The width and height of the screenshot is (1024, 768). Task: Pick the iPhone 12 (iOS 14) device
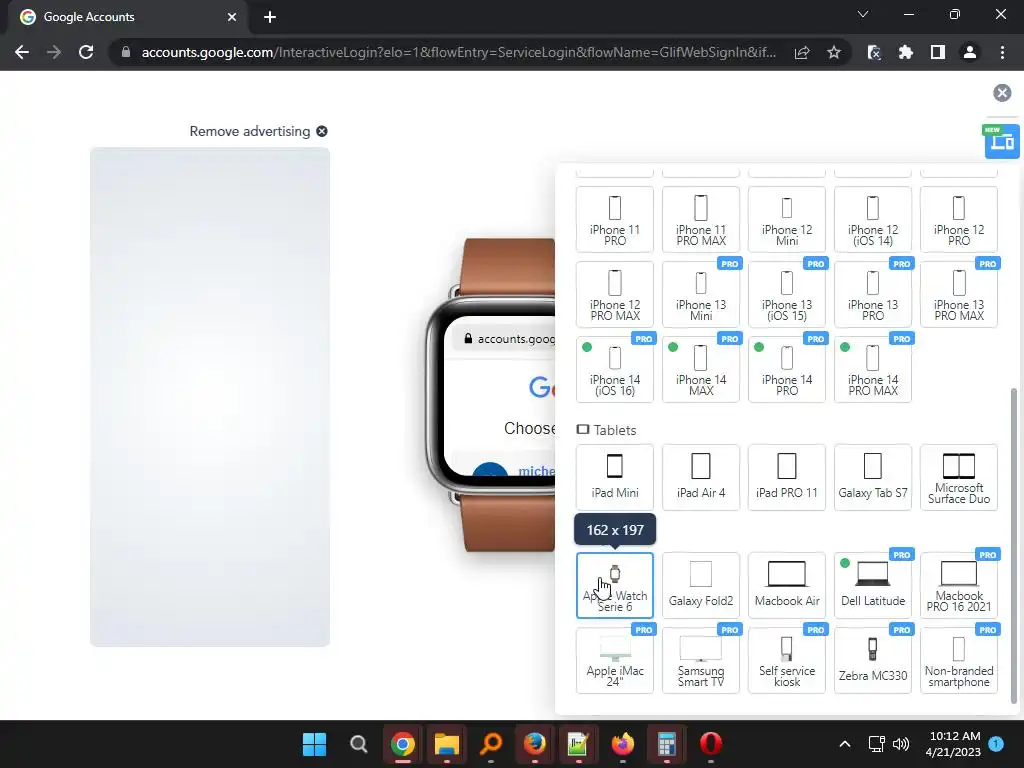tap(872, 219)
